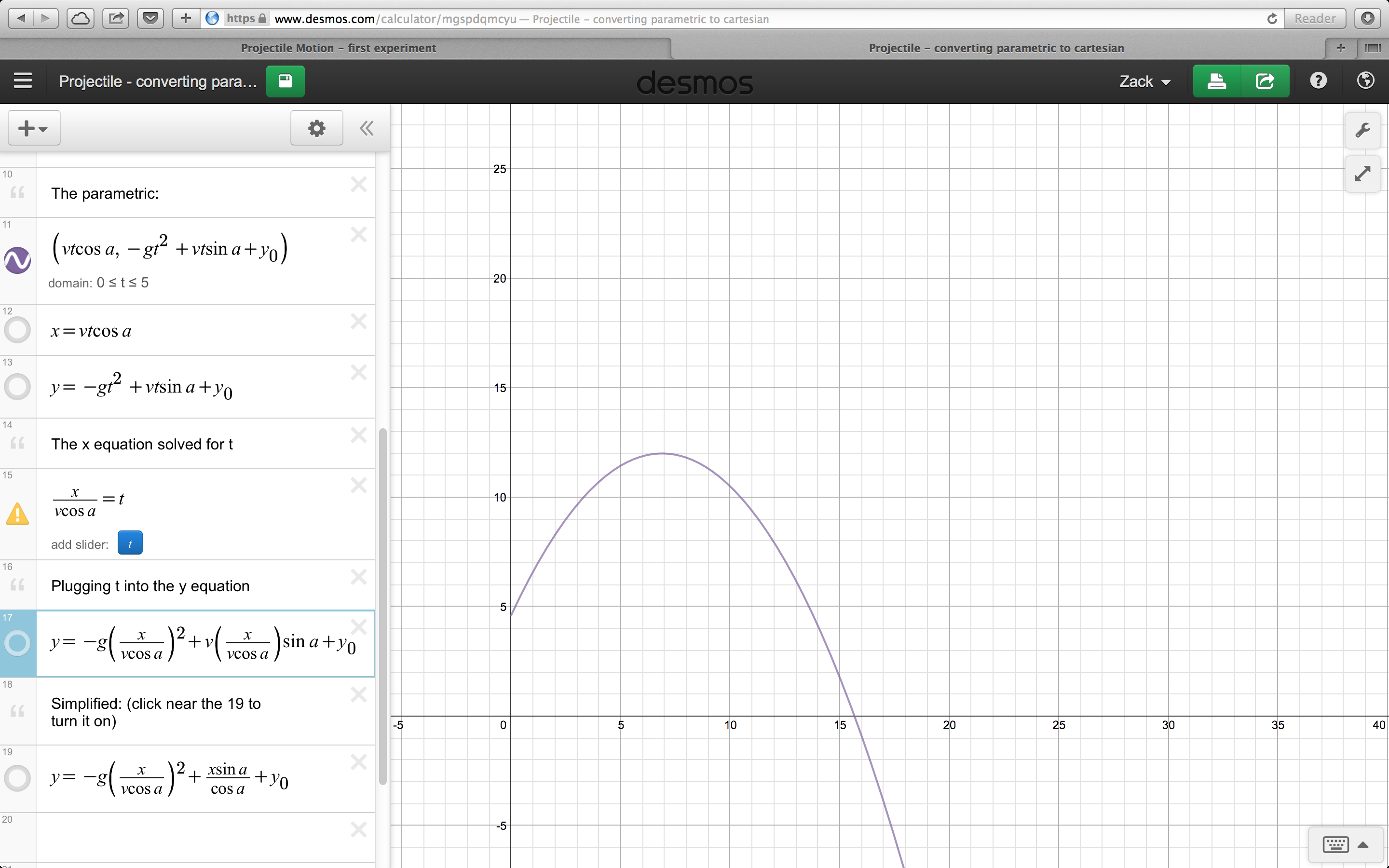Viewport: 1389px width, 868px height.
Task: Open the Zack account dropdown
Action: pyautogui.click(x=1144, y=81)
